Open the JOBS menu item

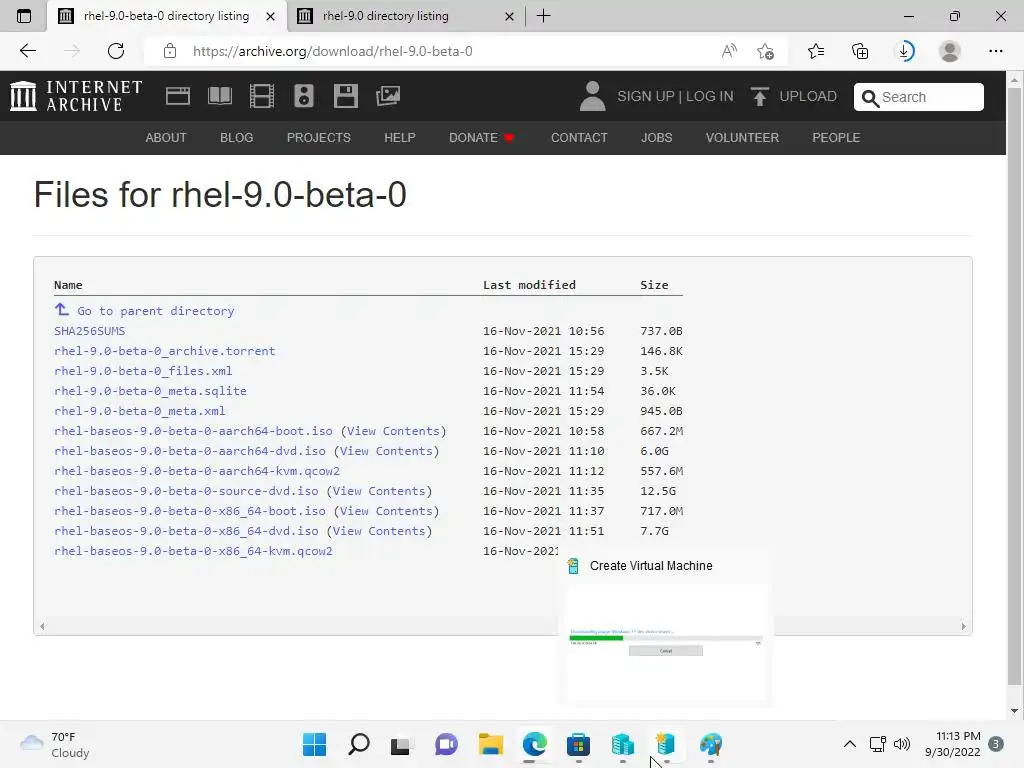click(656, 138)
